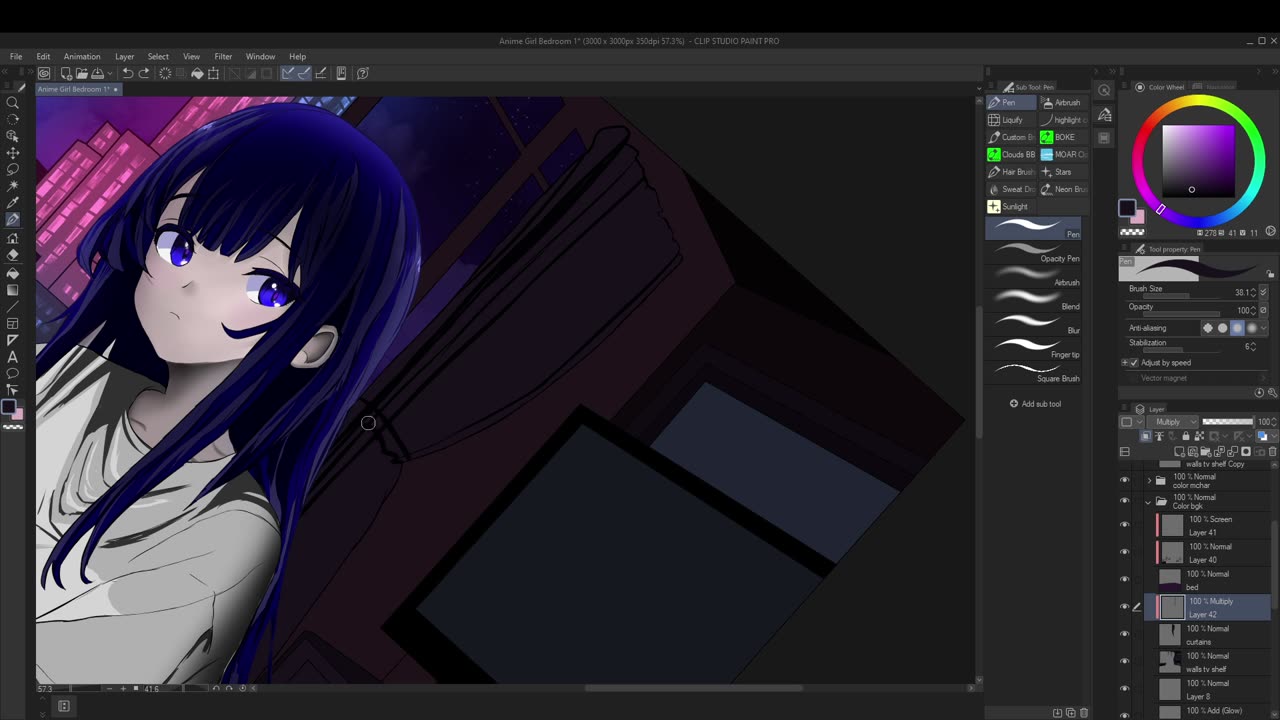
Task: Select the Text tool
Action: point(13,357)
